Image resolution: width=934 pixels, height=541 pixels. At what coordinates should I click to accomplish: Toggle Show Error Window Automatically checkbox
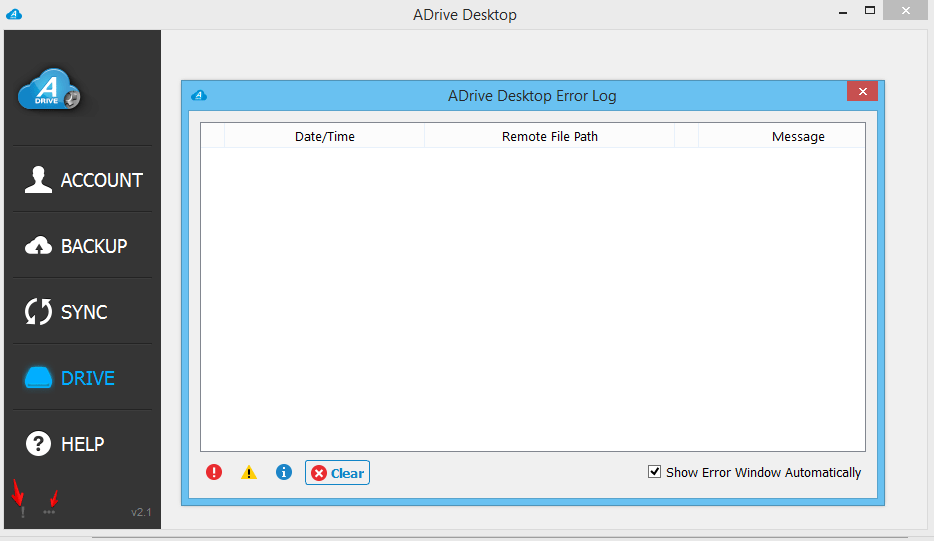(x=654, y=472)
